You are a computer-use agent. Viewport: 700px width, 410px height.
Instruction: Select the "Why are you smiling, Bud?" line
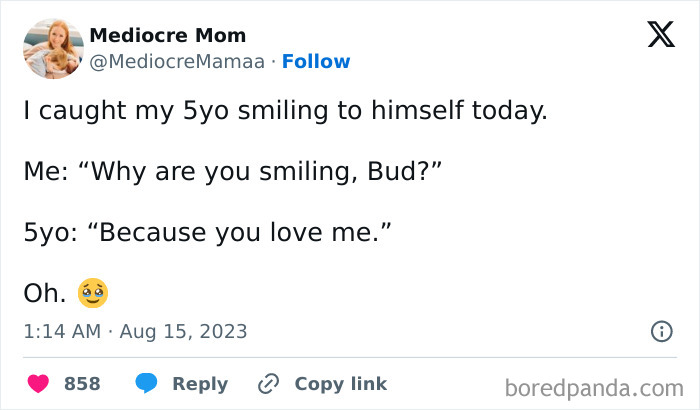point(233,171)
